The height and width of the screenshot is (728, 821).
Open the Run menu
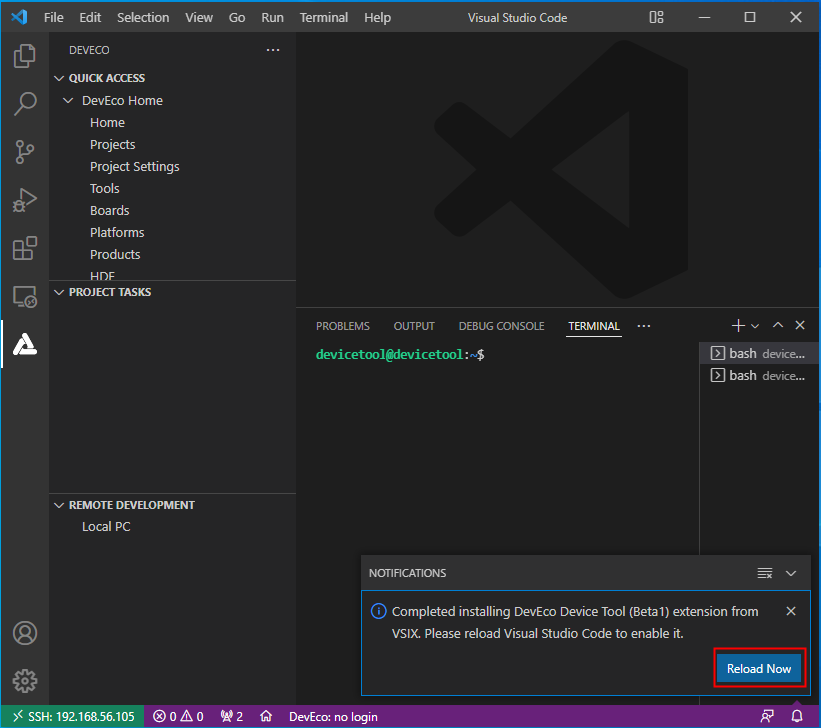(272, 17)
